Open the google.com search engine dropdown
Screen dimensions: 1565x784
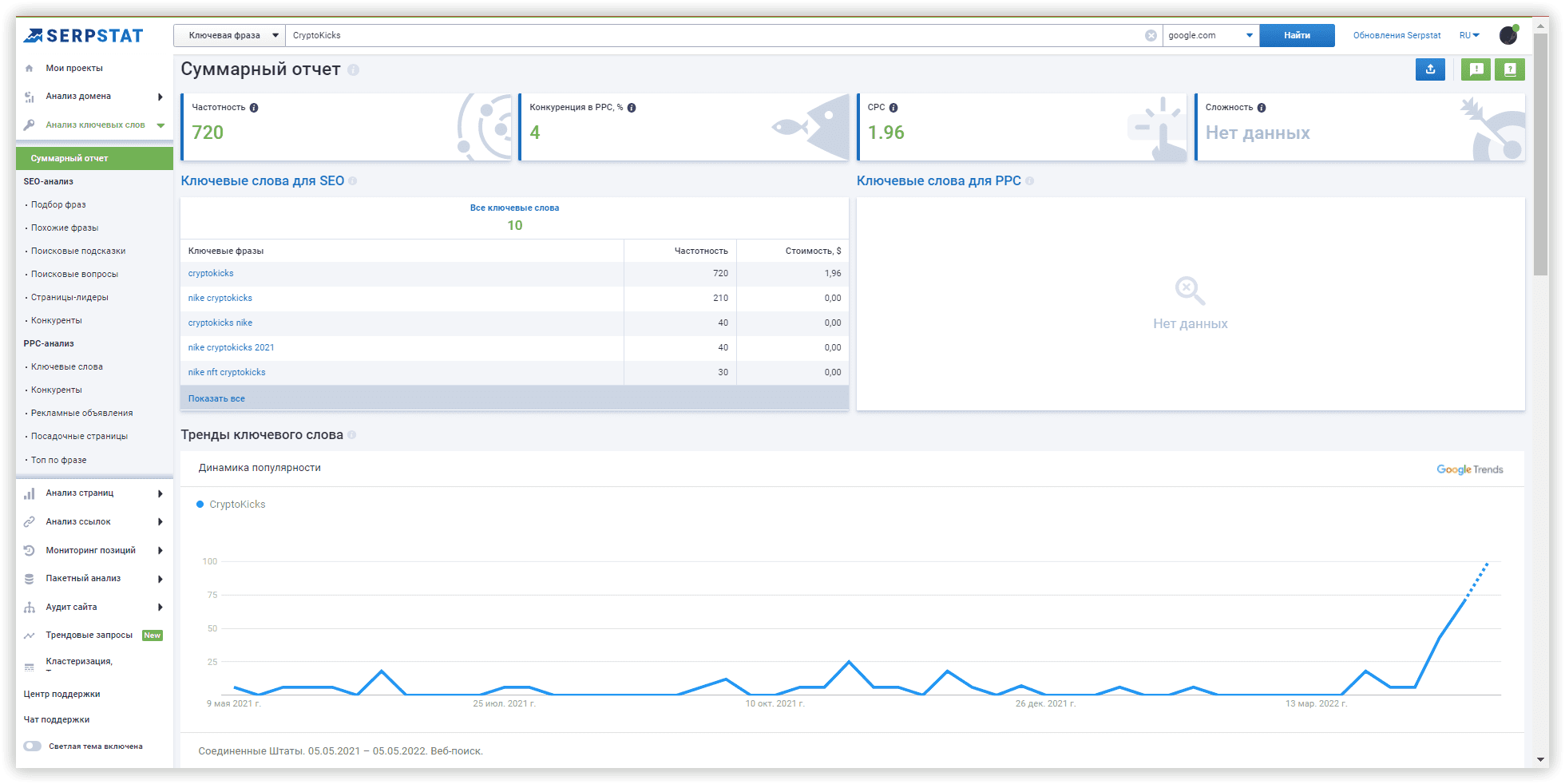[1210, 35]
